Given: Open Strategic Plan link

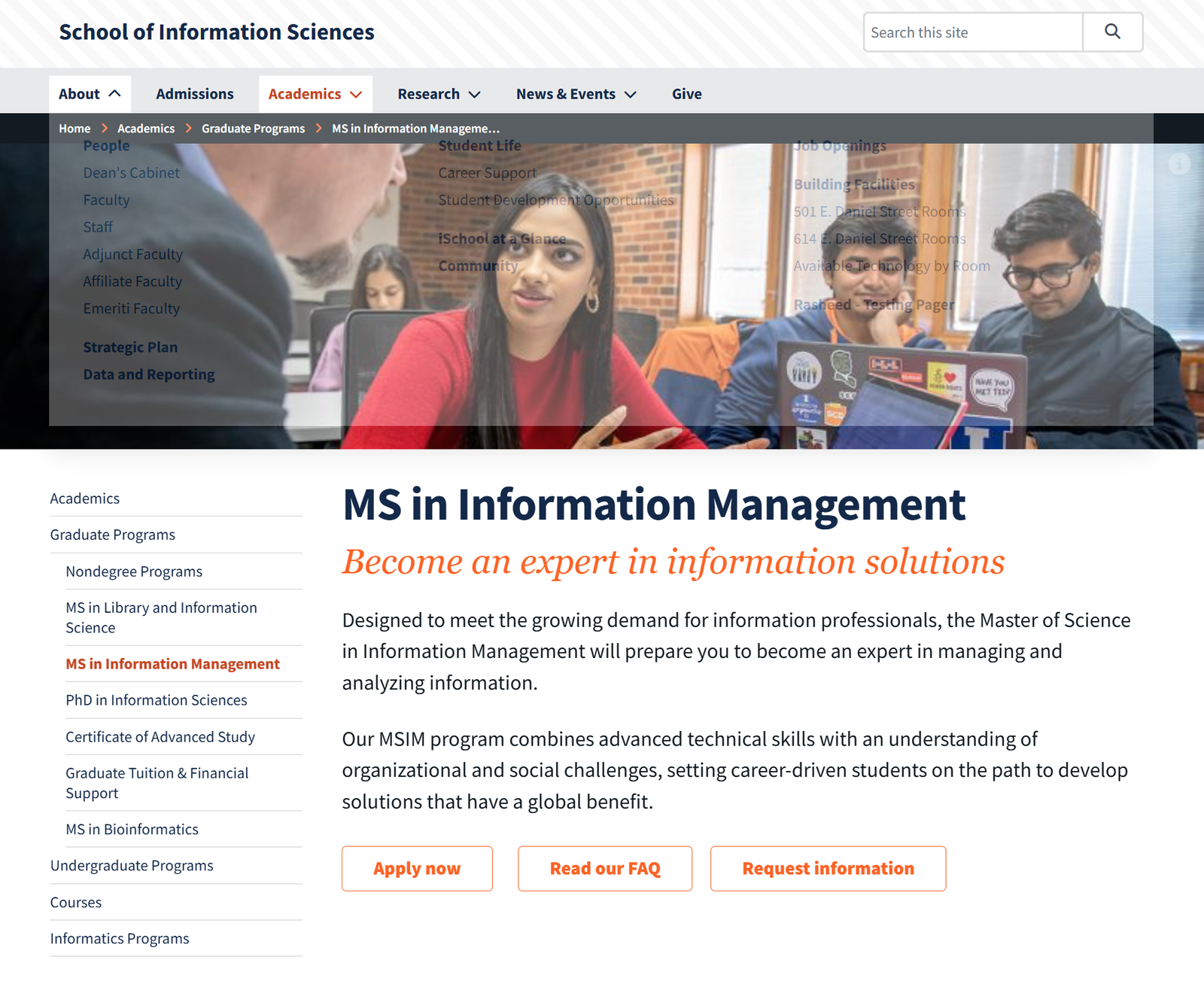Looking at the screenshot, I should 130,348.
